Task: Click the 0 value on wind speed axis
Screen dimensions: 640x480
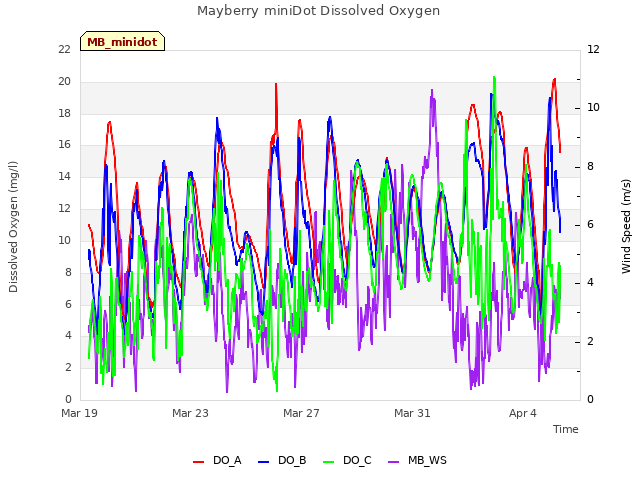Action: pos(590,399)
